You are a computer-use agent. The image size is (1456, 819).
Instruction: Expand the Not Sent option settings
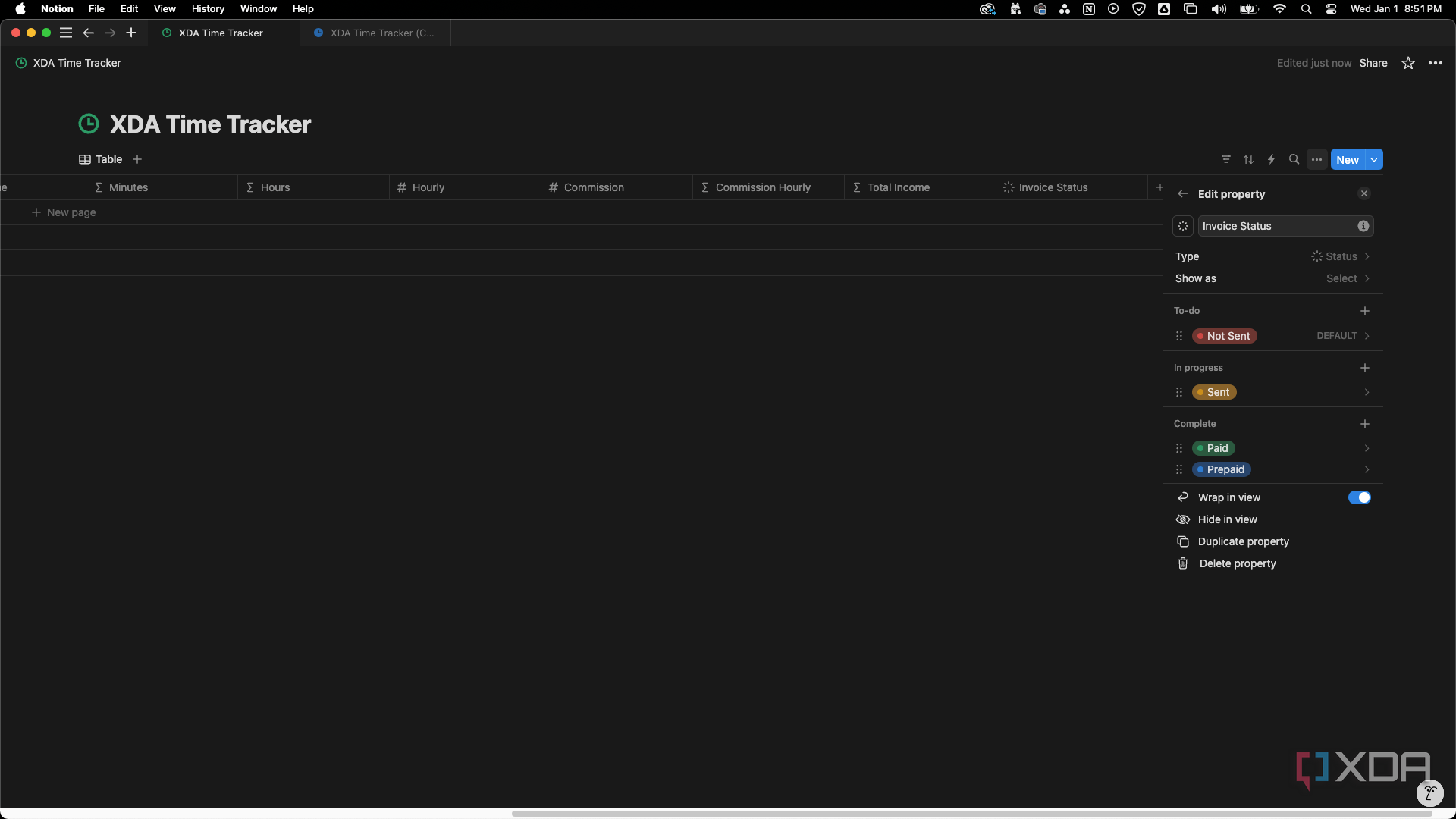pyautogui.click(x=1367, y=336)
